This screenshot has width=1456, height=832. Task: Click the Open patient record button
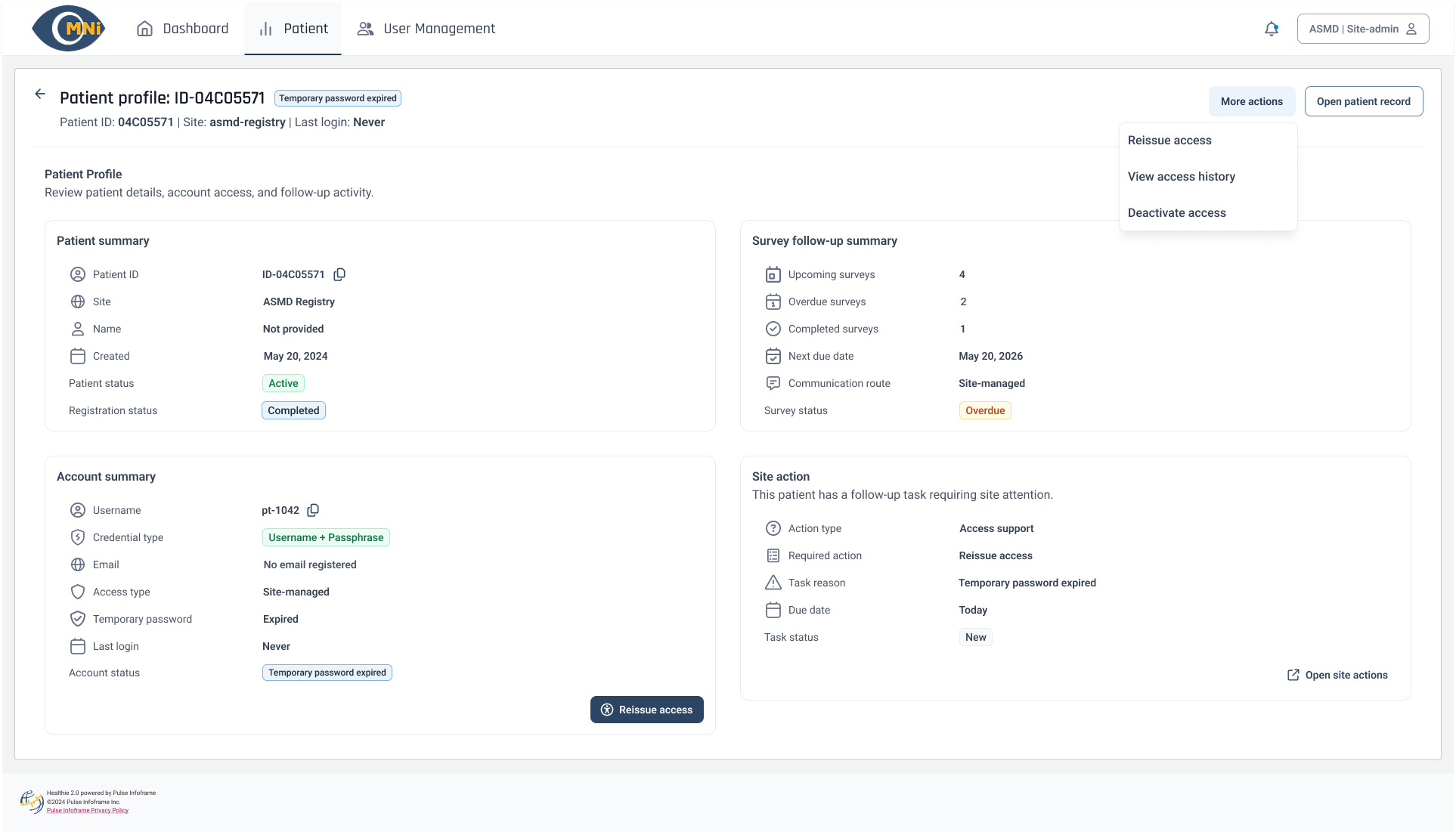tap(1363, 101)
